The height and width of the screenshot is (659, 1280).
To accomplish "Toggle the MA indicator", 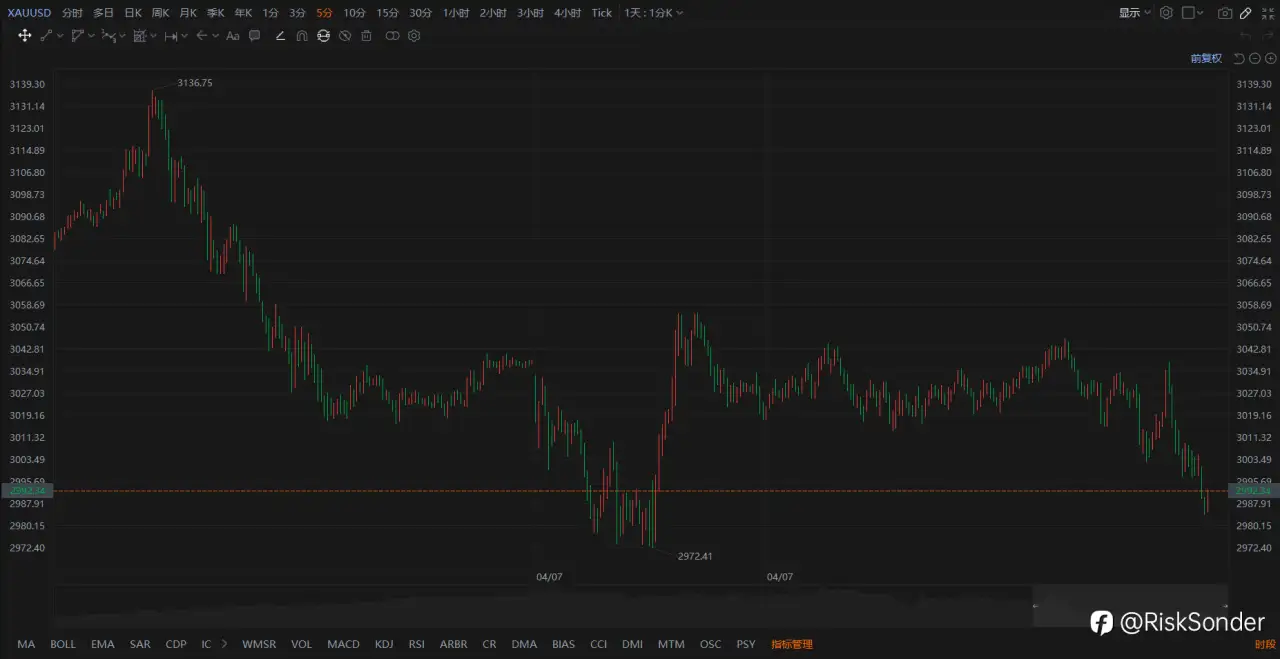I will (26, 644).
